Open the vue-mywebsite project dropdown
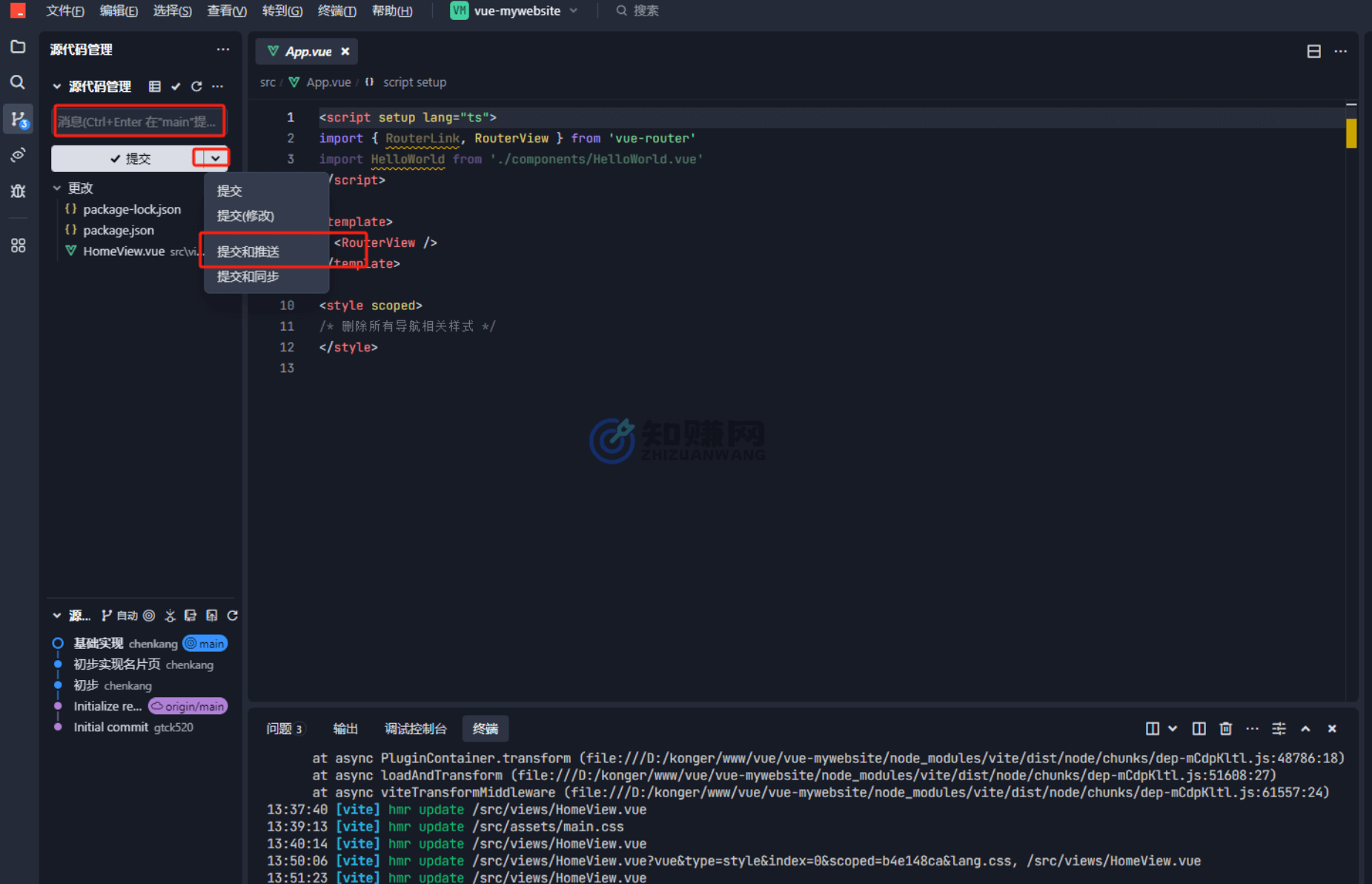This screenshot has width=1372, height=884. pos(516,11)
